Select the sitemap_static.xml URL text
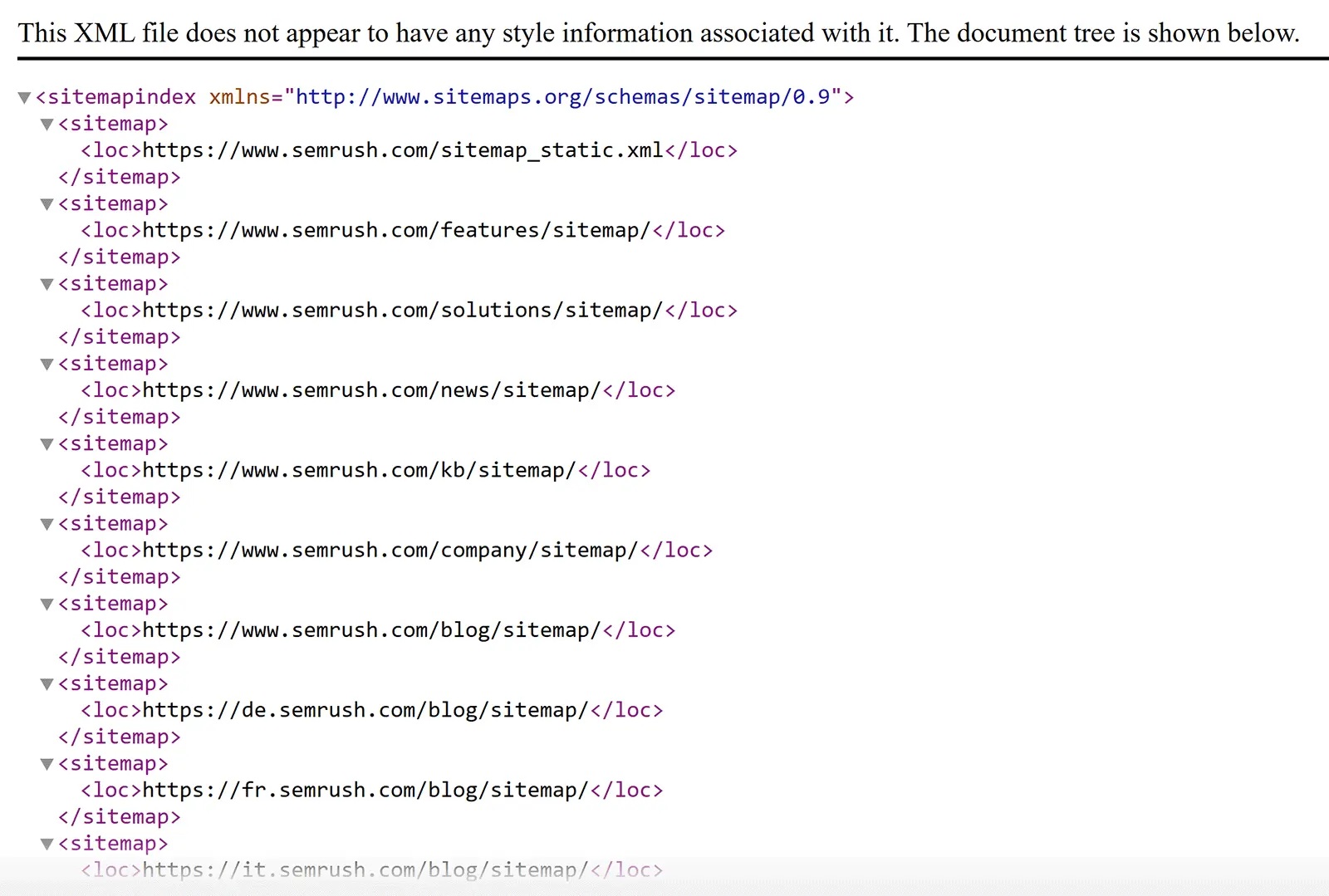This screenshot has width=1329, height=896. (402, 150)
